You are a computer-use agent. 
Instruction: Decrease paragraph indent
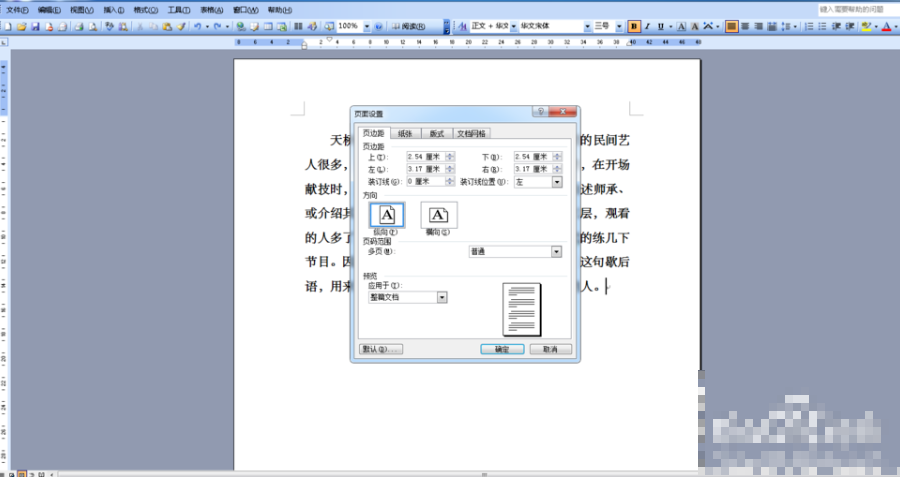pyautogui.click(x=836, y=26)
